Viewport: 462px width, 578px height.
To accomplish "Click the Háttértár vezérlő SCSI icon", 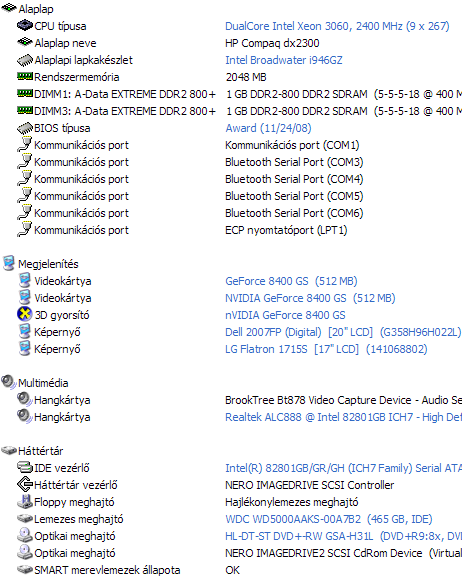I will pyautogui.click(x=25, y=484).
